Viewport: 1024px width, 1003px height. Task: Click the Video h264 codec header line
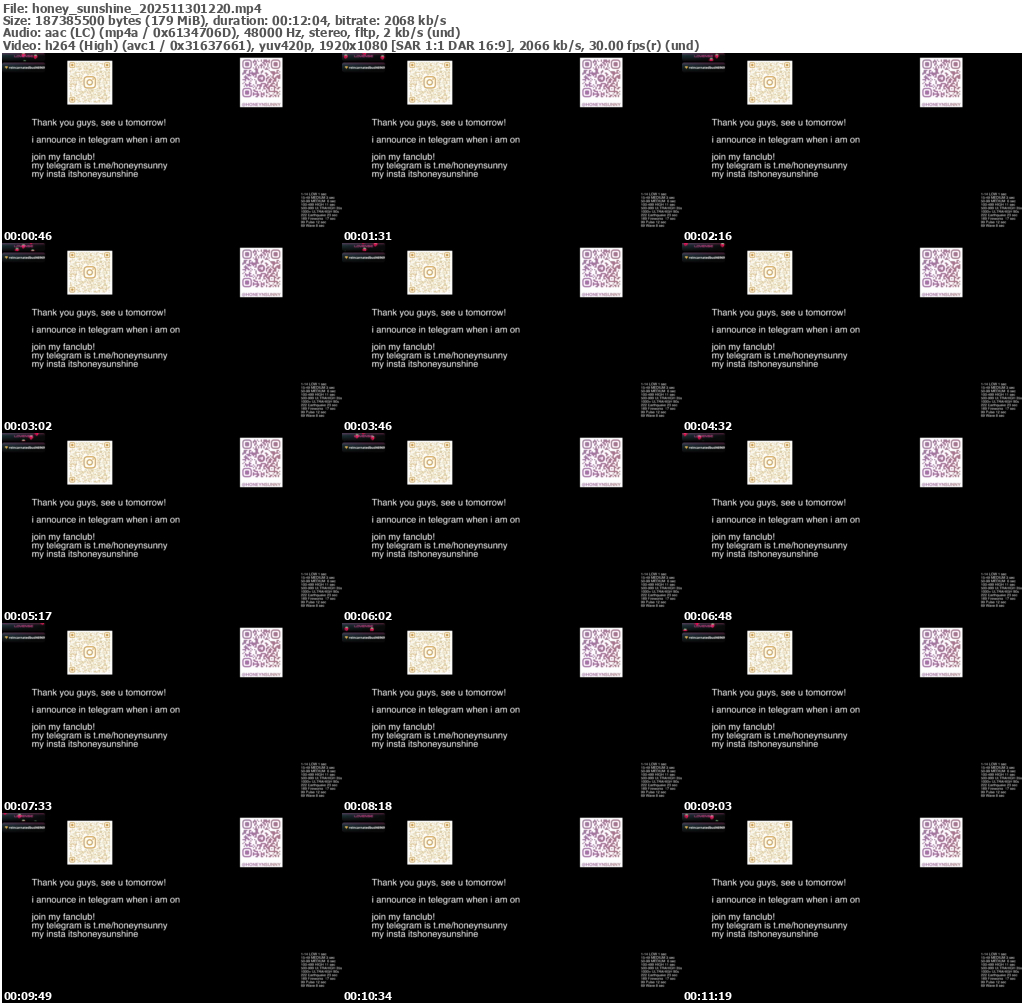coord(351,46)
